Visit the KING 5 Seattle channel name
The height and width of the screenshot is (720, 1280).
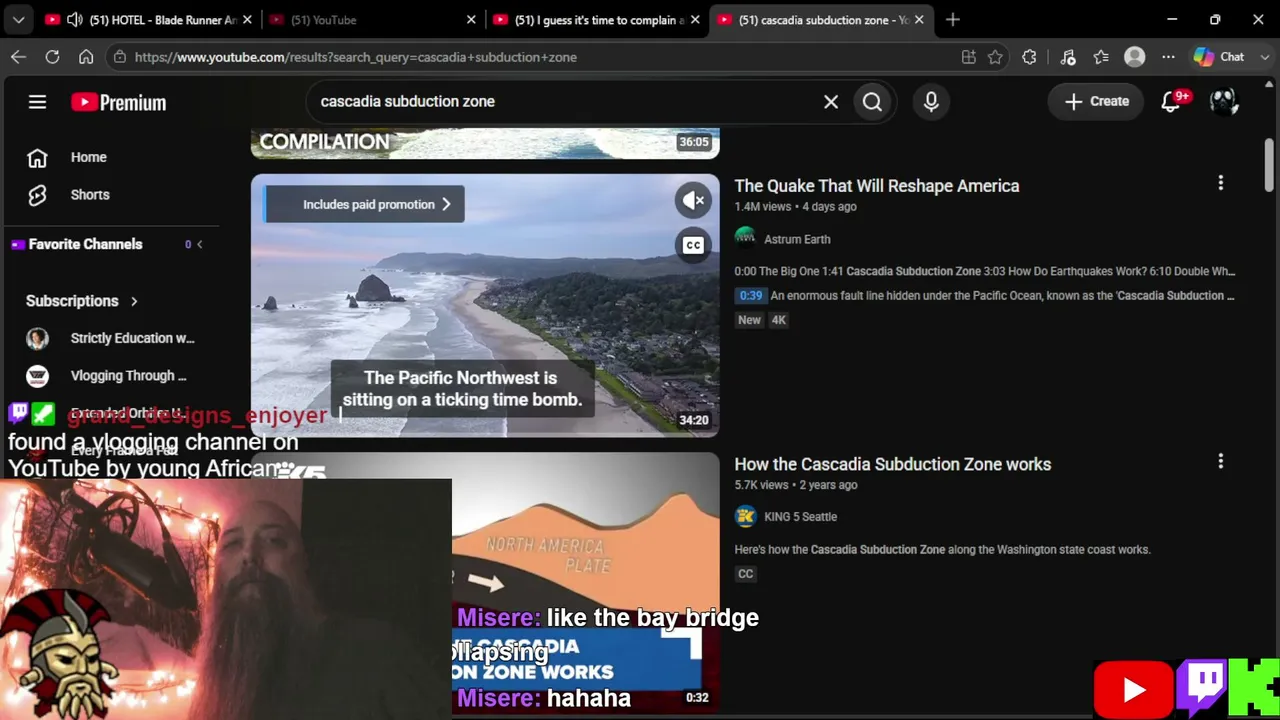pos(800,517)
